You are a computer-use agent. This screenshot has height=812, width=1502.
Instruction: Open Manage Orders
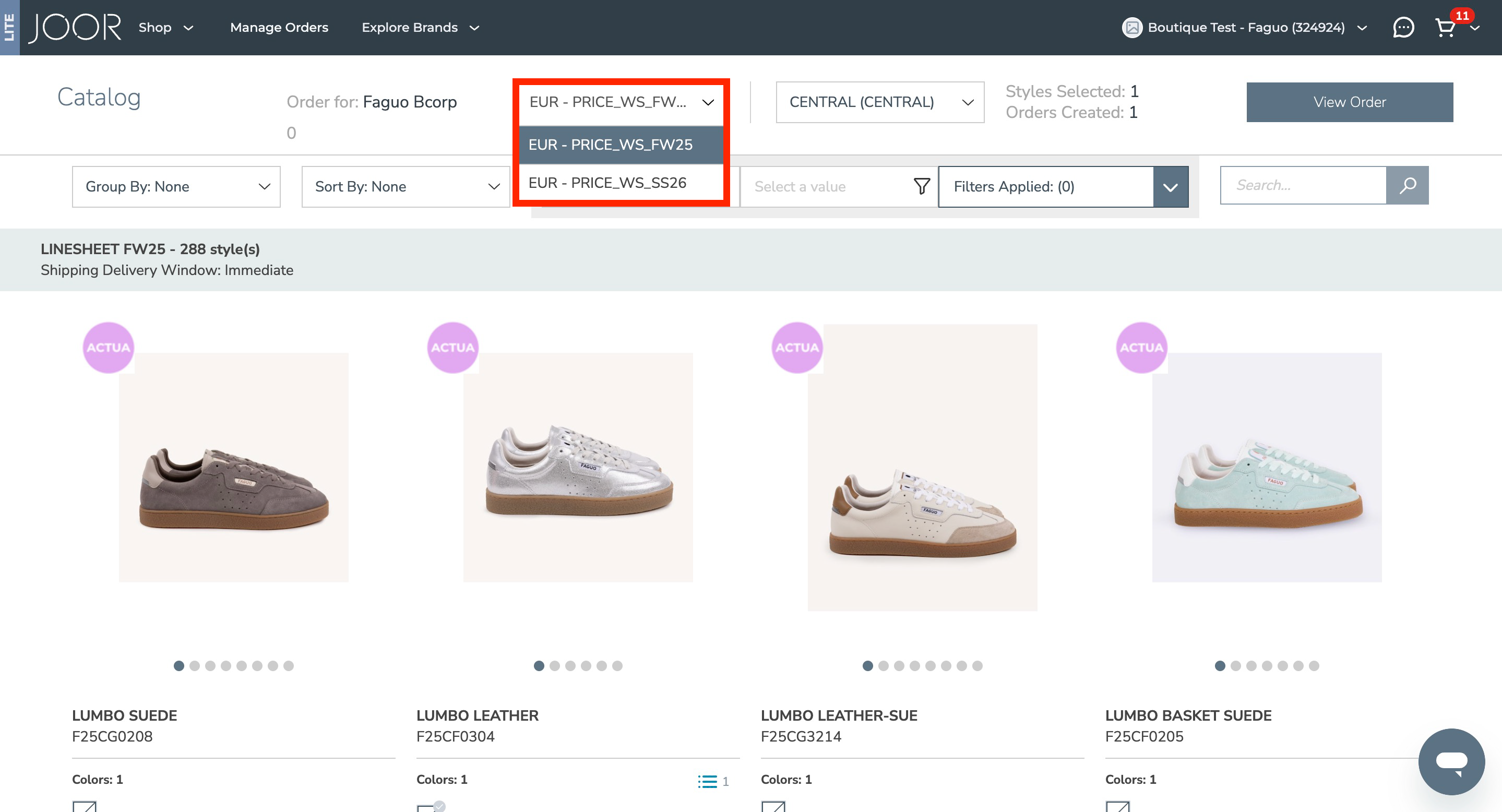coord(279,27)
